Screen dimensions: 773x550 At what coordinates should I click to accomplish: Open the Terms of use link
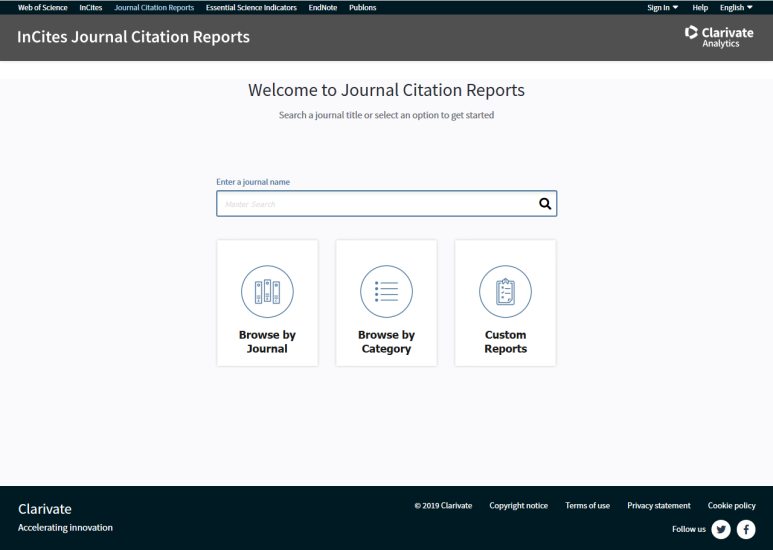point(587,506)
